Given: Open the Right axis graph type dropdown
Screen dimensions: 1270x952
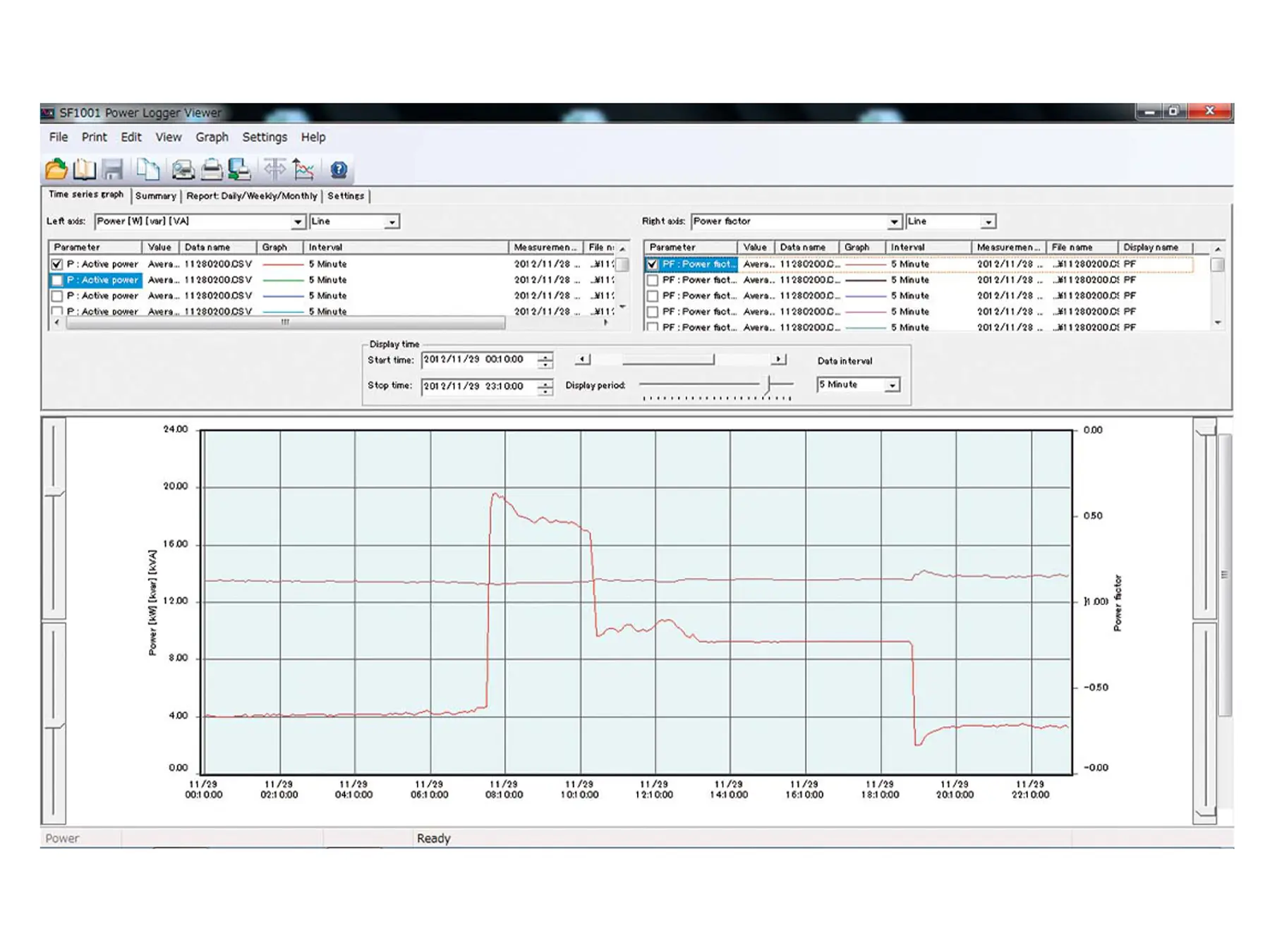Looking at the screenshot, I should (987, 221).
